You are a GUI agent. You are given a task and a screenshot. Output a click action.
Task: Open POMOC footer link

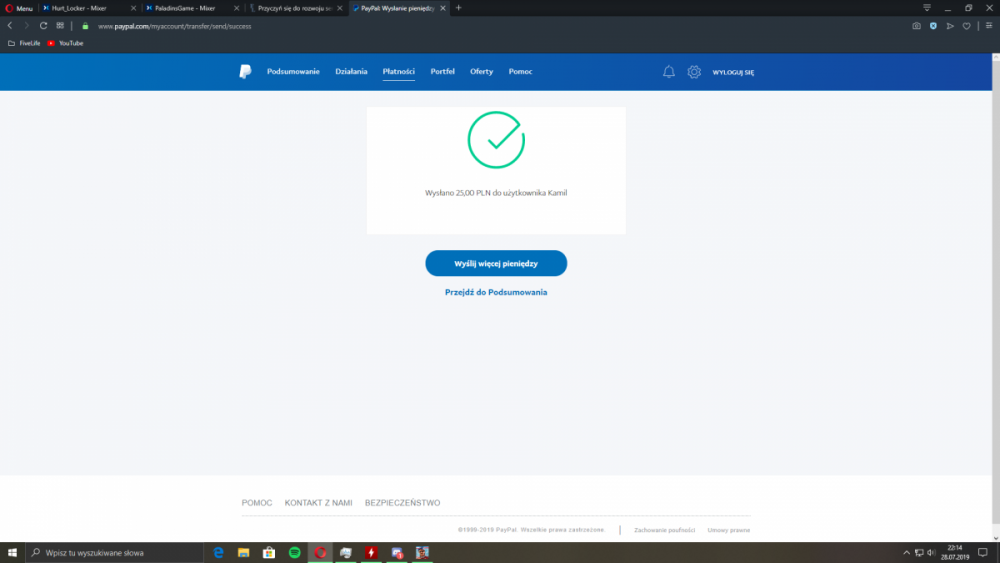click(257, 502)
